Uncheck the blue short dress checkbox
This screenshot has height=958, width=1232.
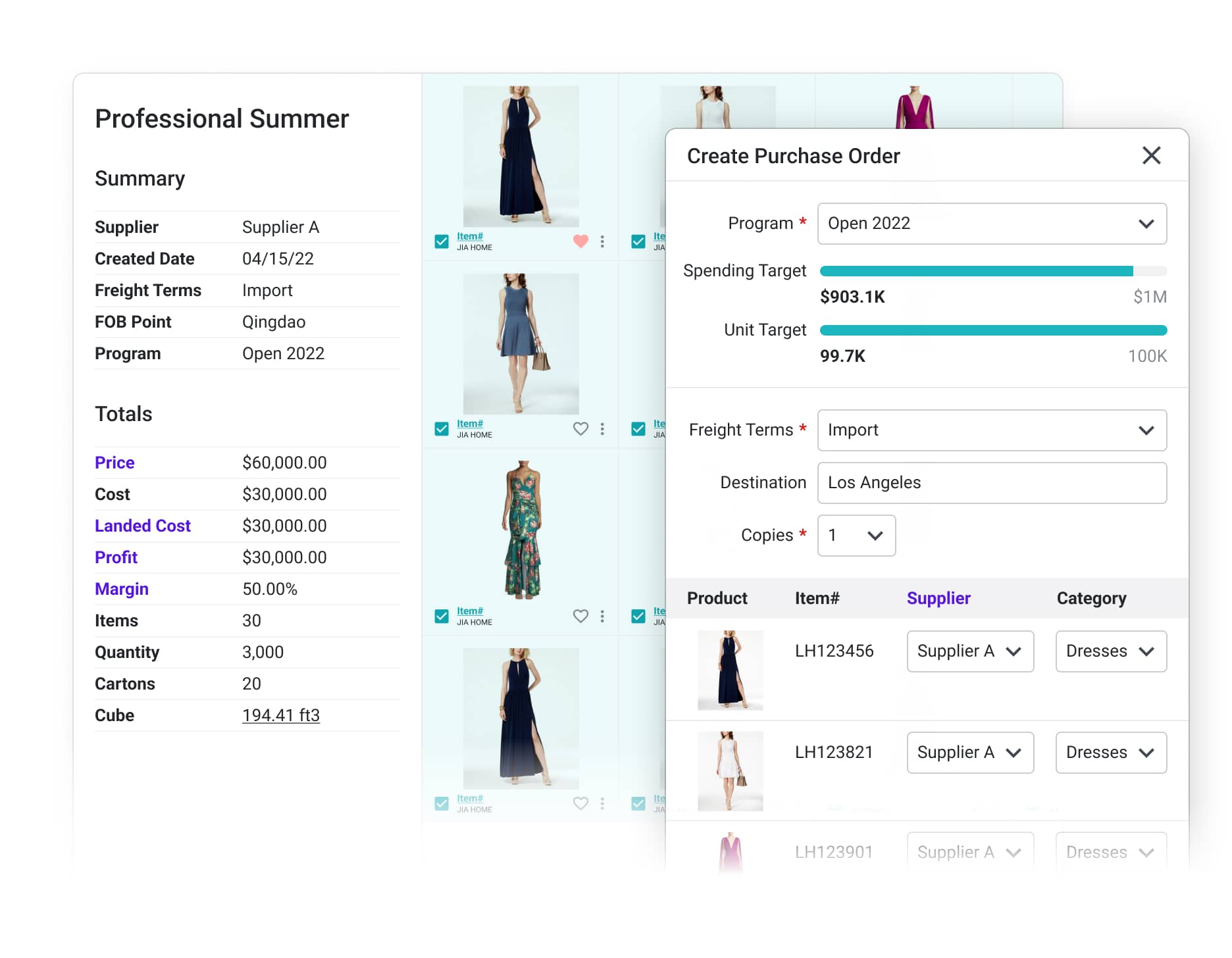tap(442, 429)
